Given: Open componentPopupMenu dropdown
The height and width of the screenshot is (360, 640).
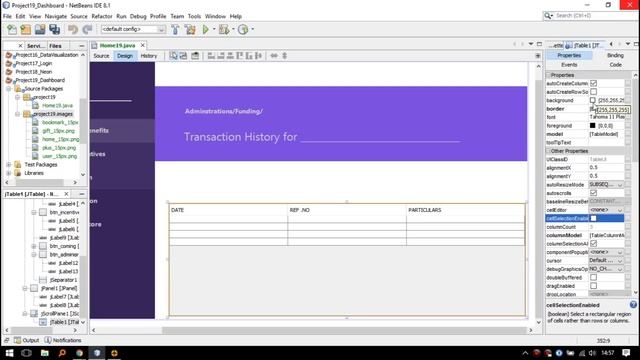Looking at the screenshot, I should point(606,252).
